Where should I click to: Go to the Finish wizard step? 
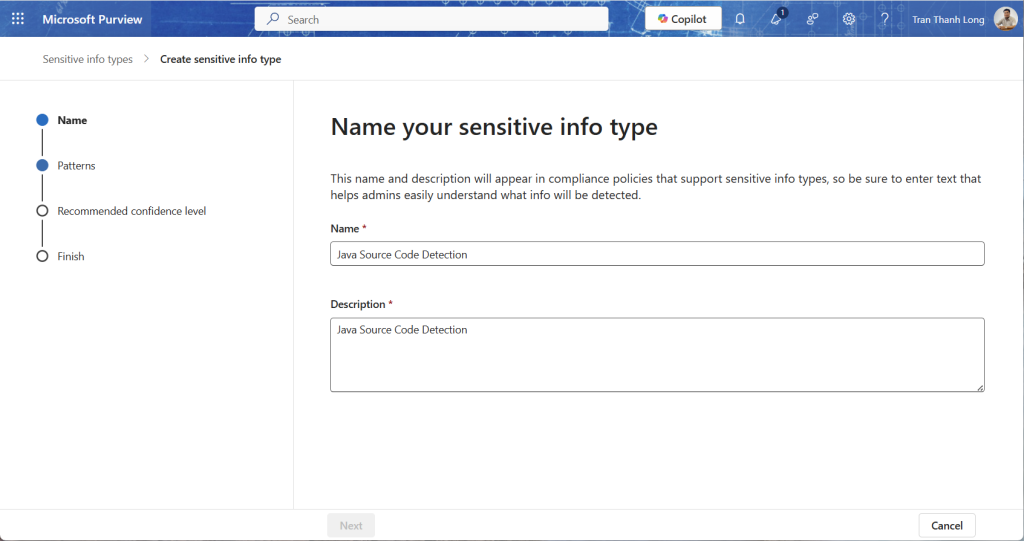(70, 256)
